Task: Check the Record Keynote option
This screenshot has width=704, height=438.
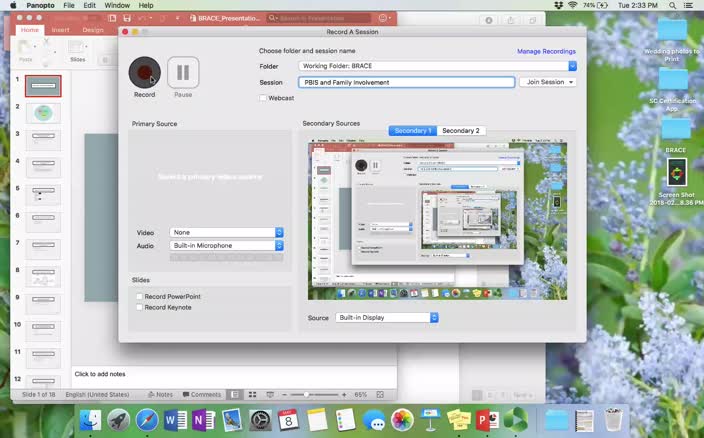Action: [x=140, y=307]
